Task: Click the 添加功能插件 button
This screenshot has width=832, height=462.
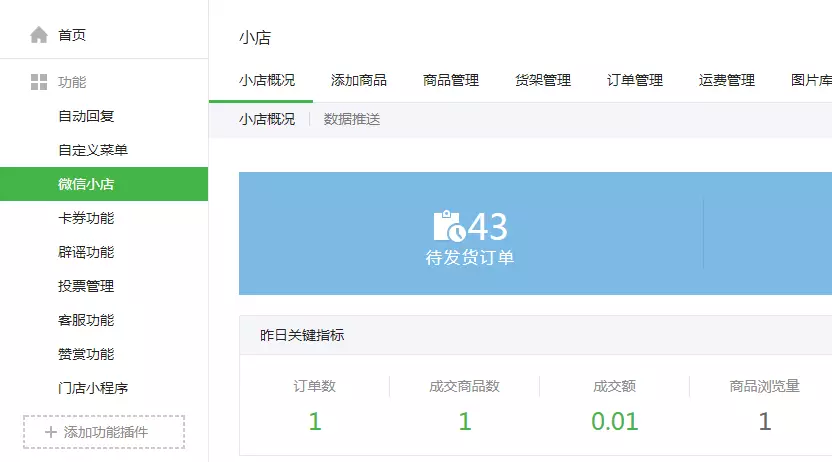Action: pyautogui.click(x=104, y=432)
